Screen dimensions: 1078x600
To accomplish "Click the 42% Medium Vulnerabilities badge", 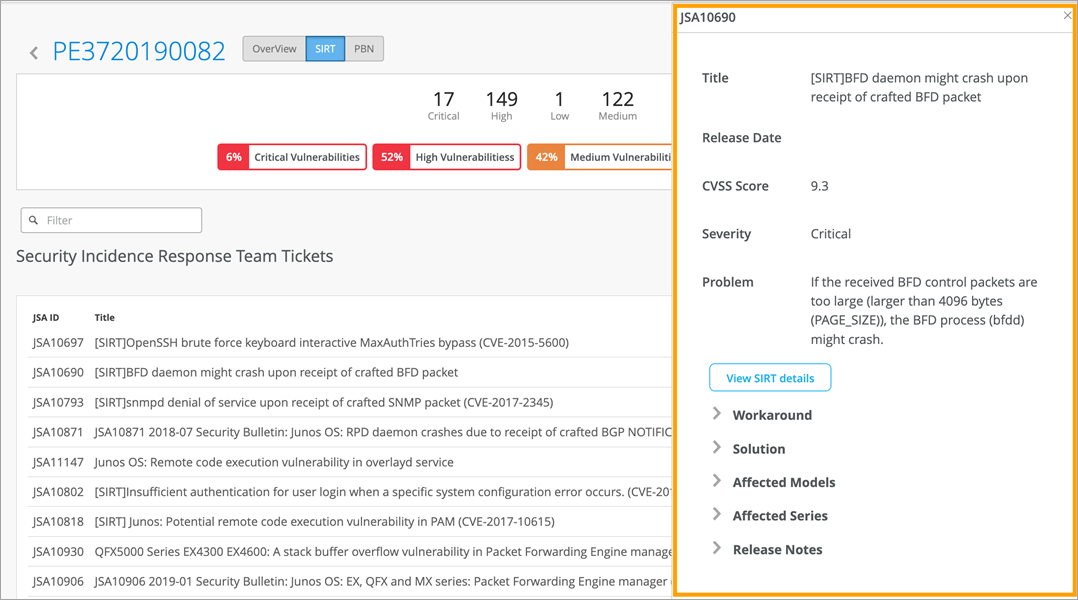I will [x=598, y=157].
